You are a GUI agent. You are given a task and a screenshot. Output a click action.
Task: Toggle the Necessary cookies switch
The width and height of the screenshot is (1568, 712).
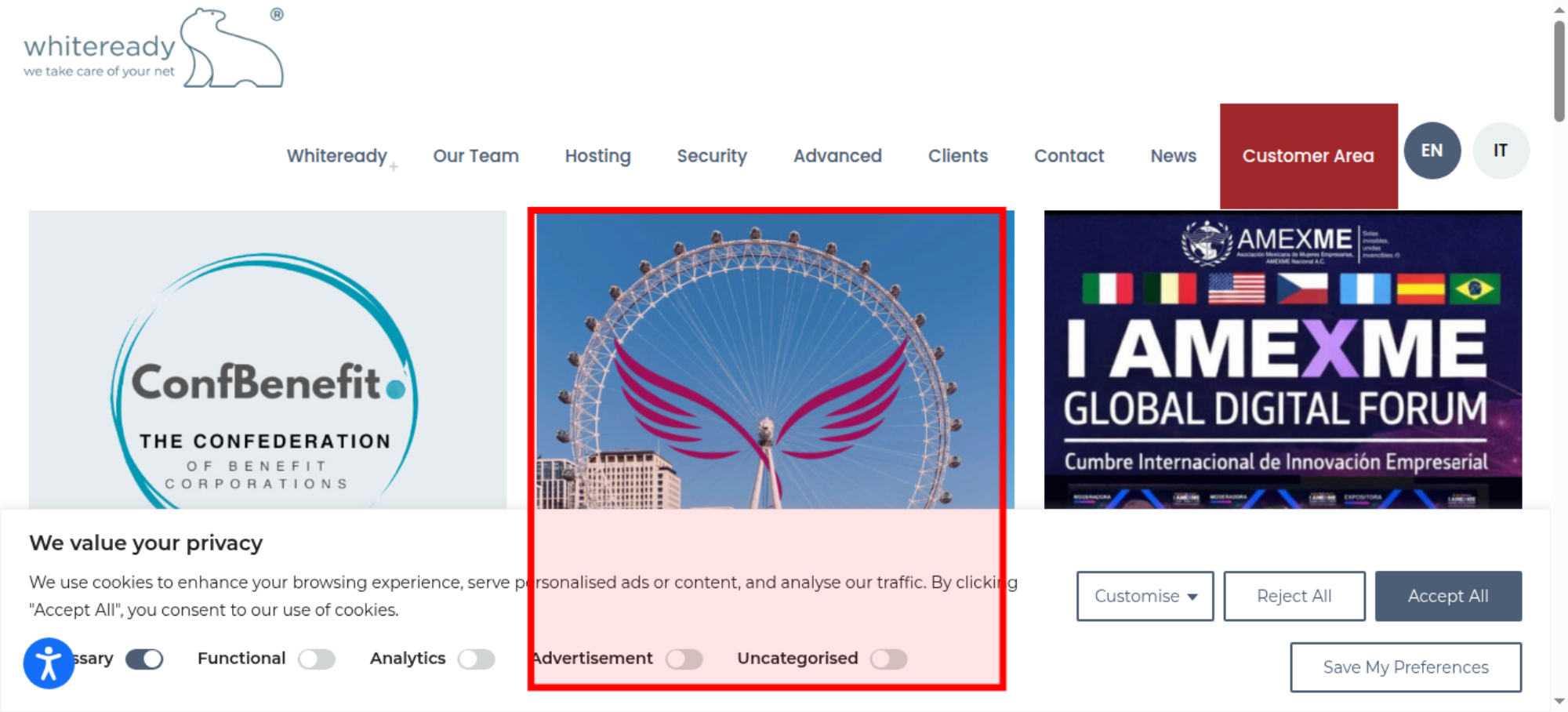coord(144,659)
